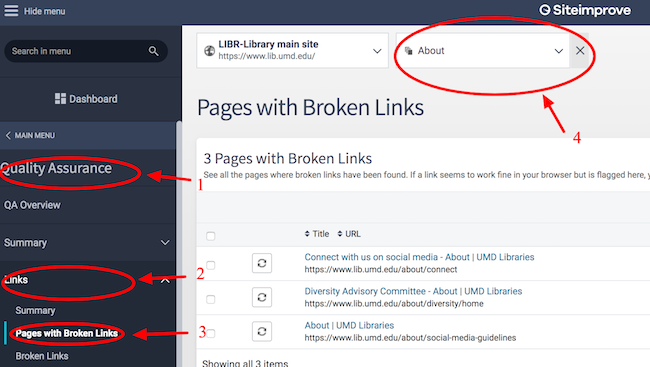The height and width of the screenshot is (367, 650).
Task: Click the sidebar vertical scrollbar
Action: pyautogui.click(x=179, y=244)
